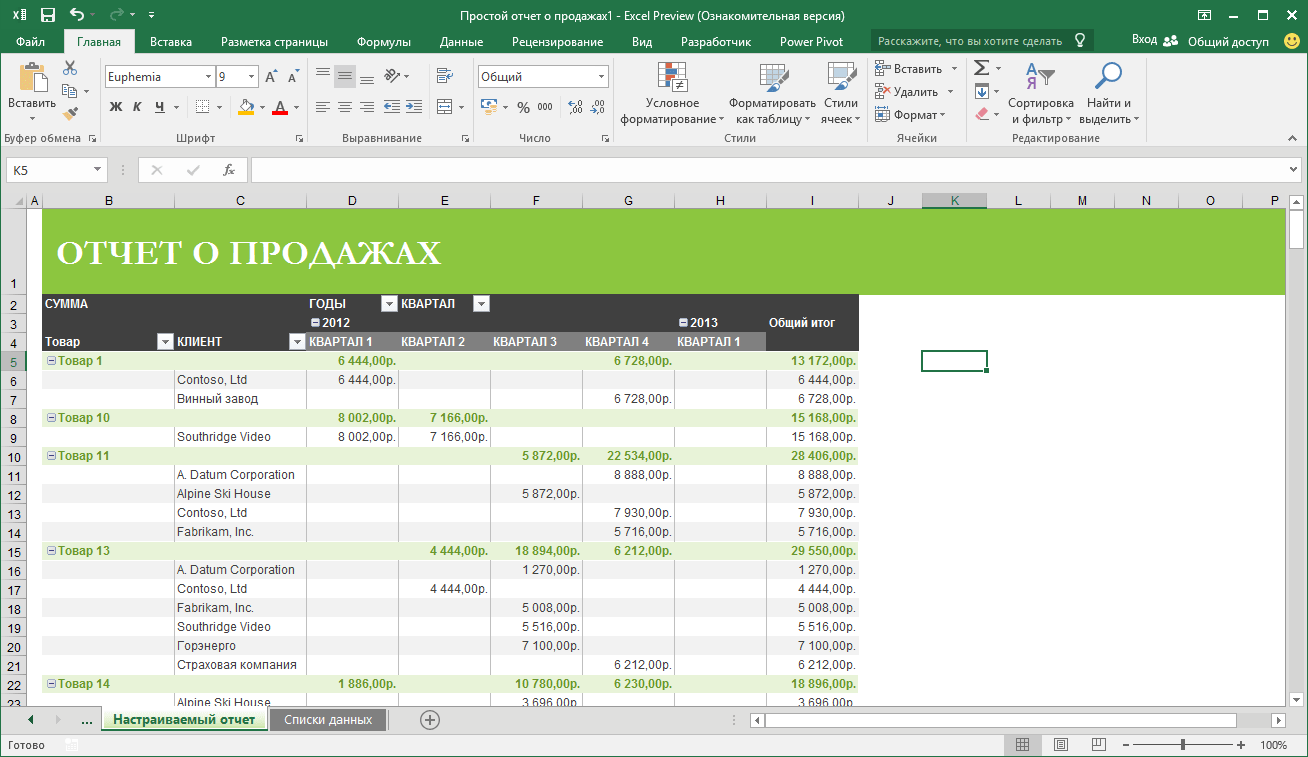Click the yellow fill color button
Viewport: 1308px width, 757px height.
(x=246, y=107)
